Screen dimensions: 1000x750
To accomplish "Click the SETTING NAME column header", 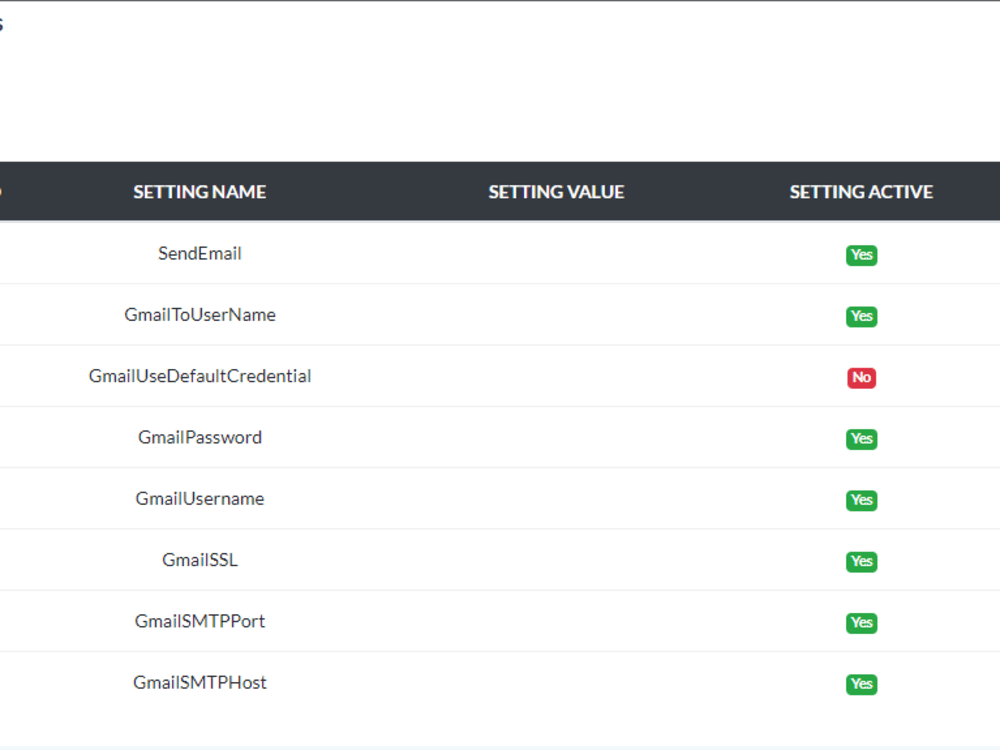I will pos(200,192).
